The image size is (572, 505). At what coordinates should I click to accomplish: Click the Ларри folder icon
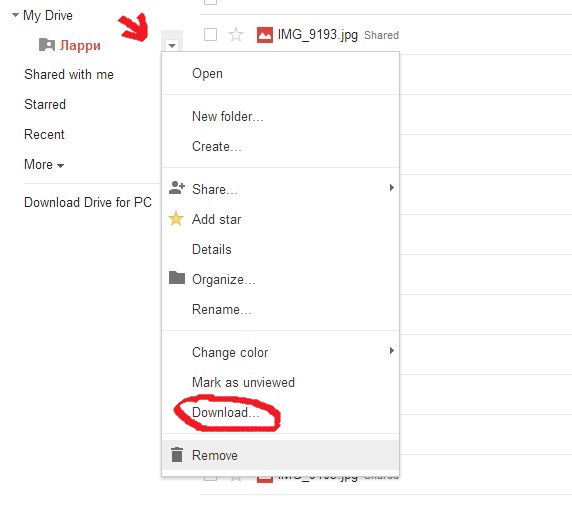(x=47, y=45)
